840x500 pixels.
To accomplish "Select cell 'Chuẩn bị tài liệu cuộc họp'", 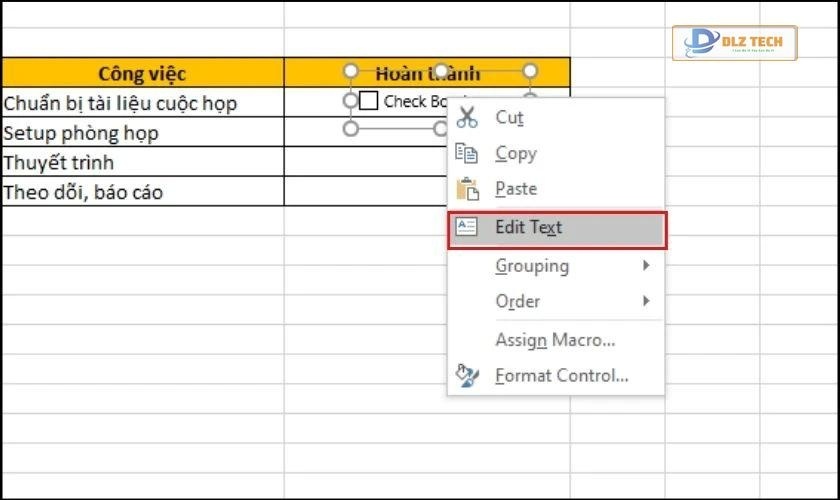I will pos(142,103).
